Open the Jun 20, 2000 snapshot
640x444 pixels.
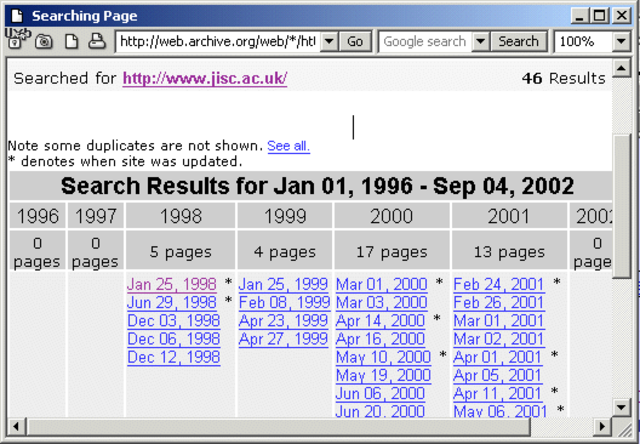click(x=380, y=411)
